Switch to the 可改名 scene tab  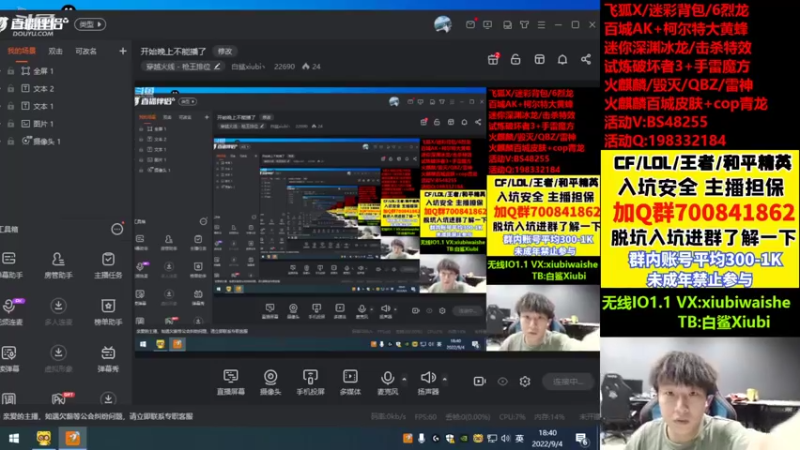pyautogui.click(x=86, y=51)
